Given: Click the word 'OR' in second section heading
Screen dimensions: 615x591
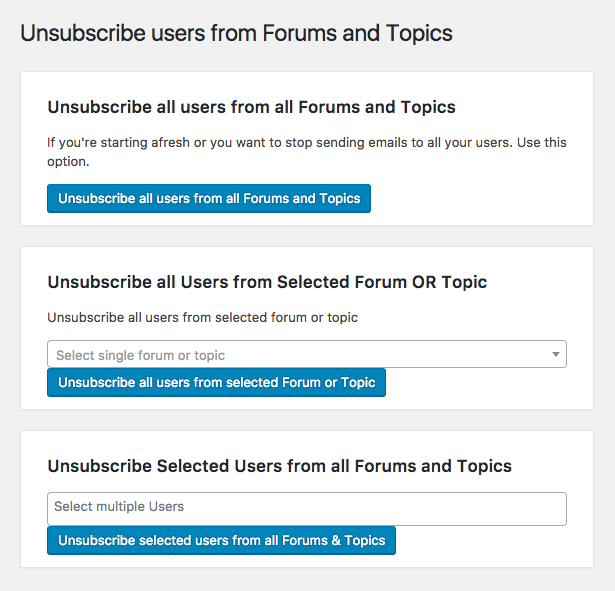Looking at the screenshot, I should coord(424,282).
